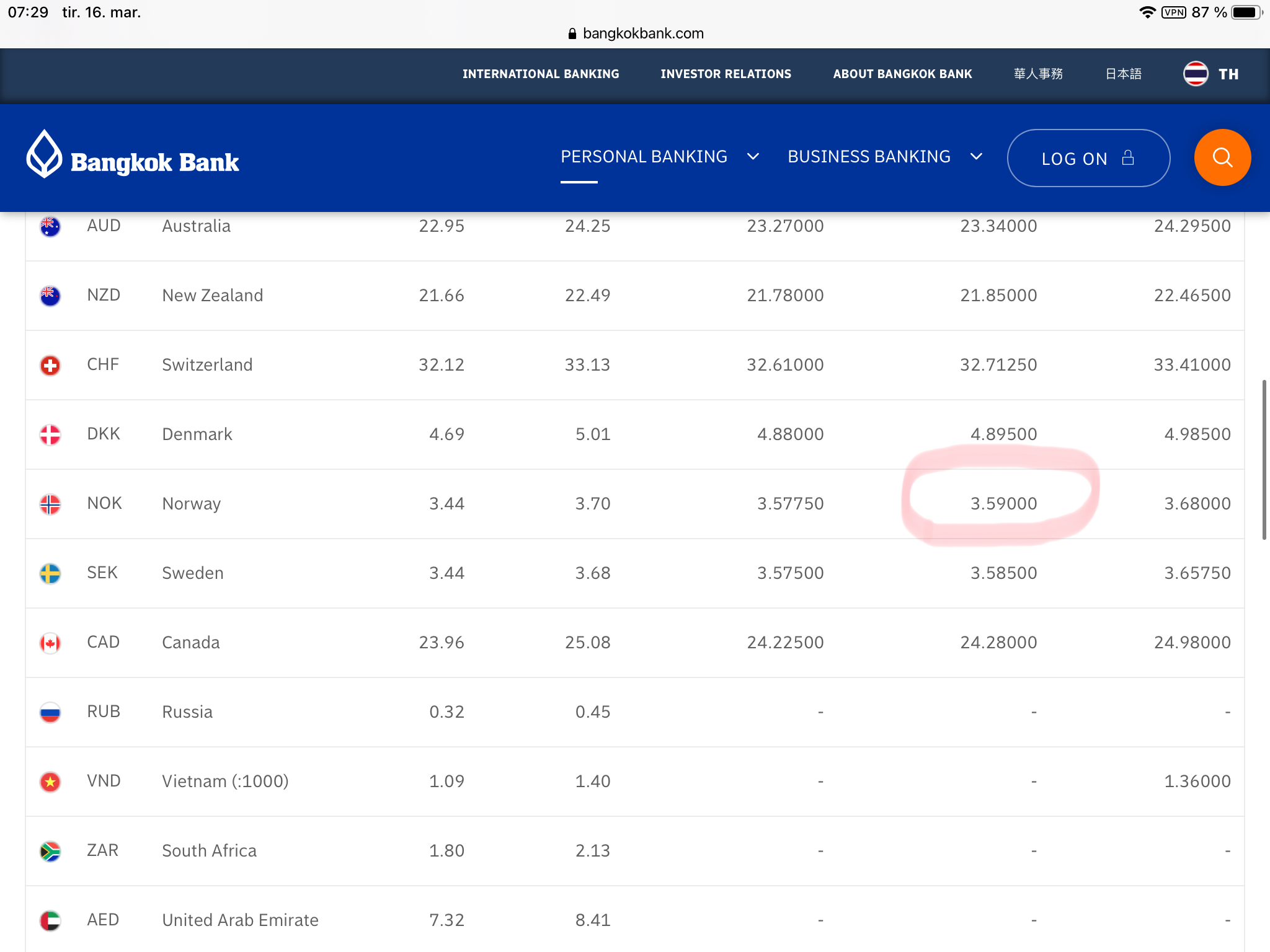The image size is (1270, 952).
Task: Open the Business Banking menu
Action: point(869,157)
